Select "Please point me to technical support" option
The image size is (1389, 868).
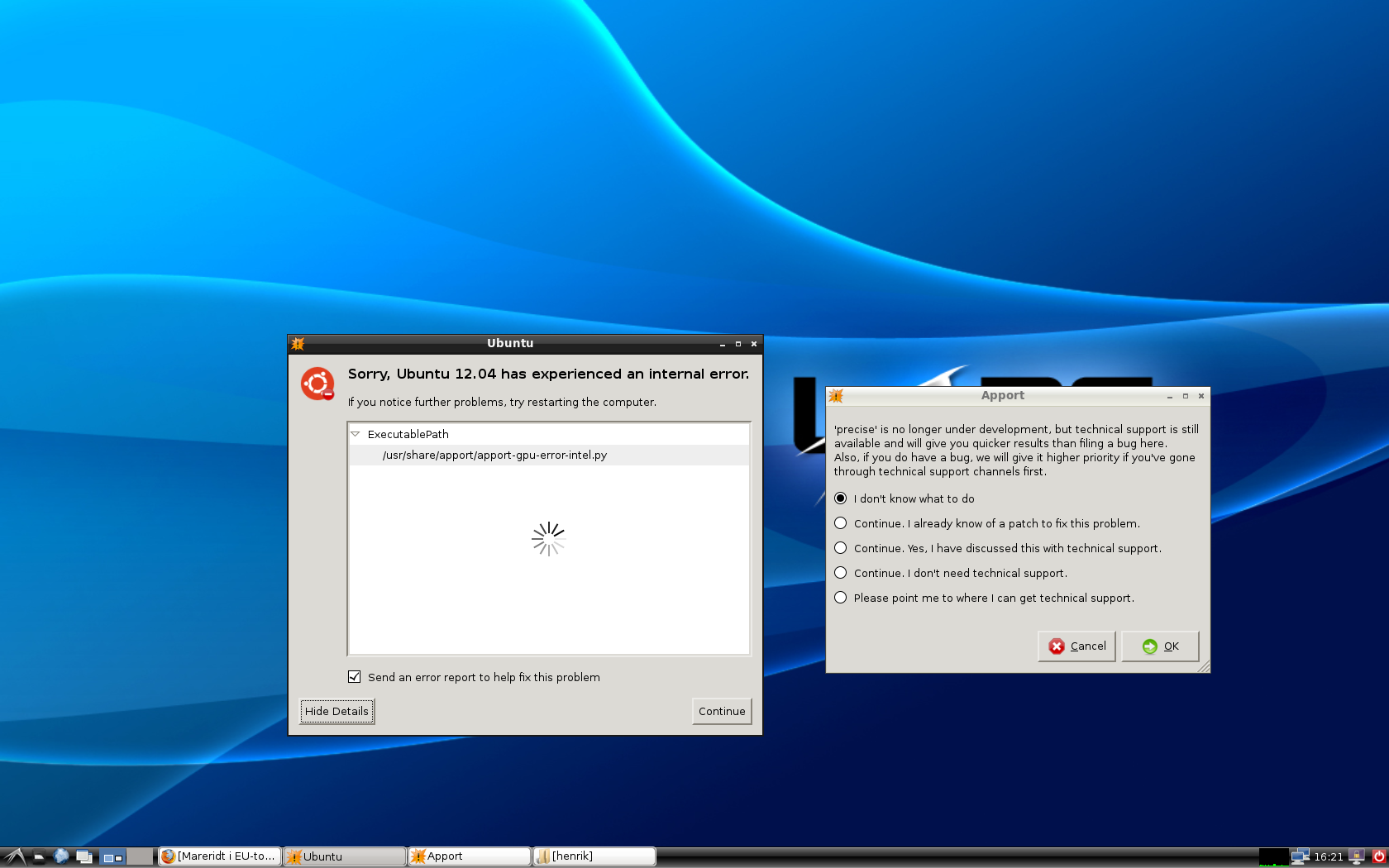pyautogui.click(x=985, y=598)
